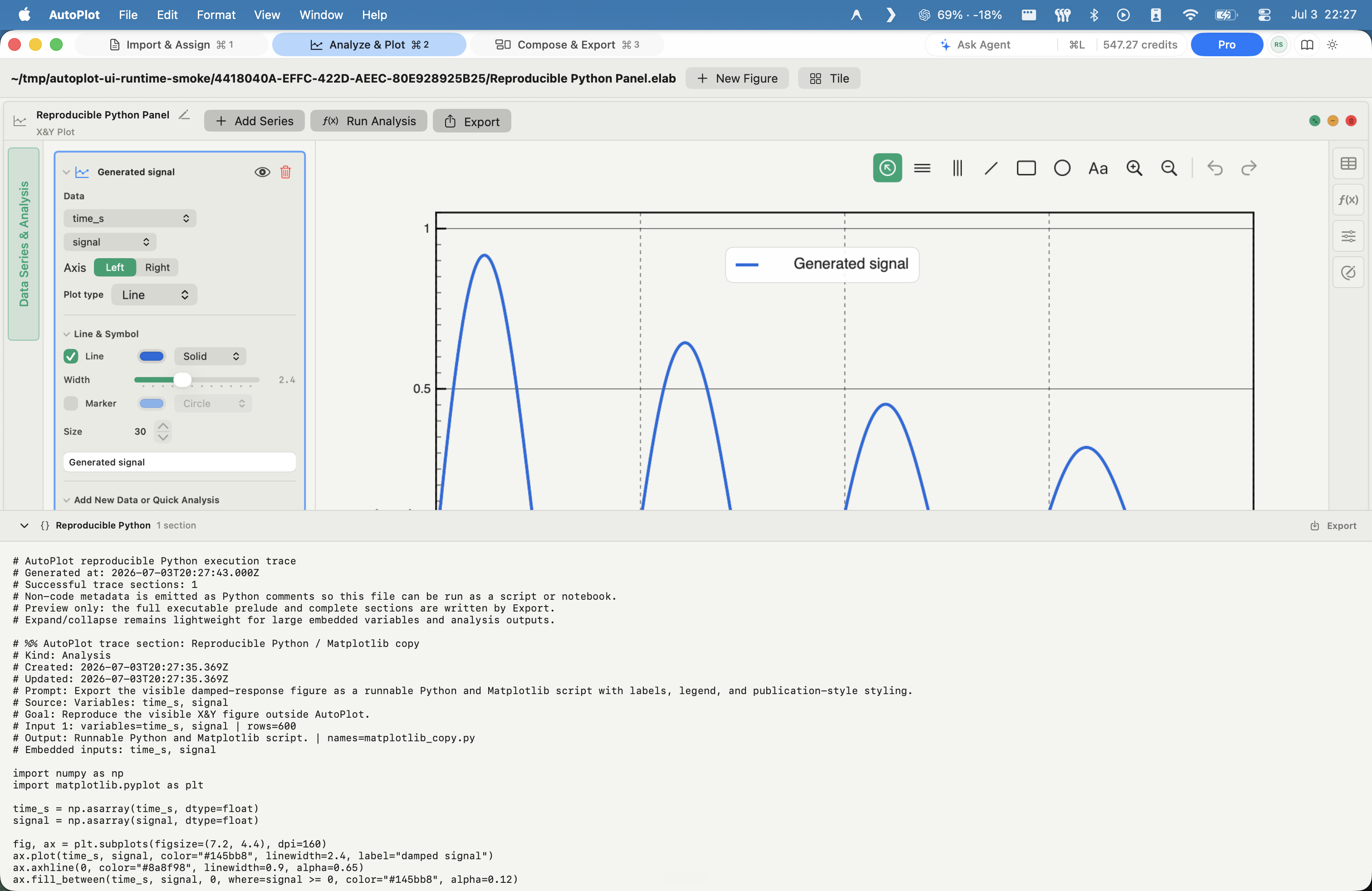
Task: Collapse Add New Data or Quick Analysis
Action: click(x=67, y=500)
